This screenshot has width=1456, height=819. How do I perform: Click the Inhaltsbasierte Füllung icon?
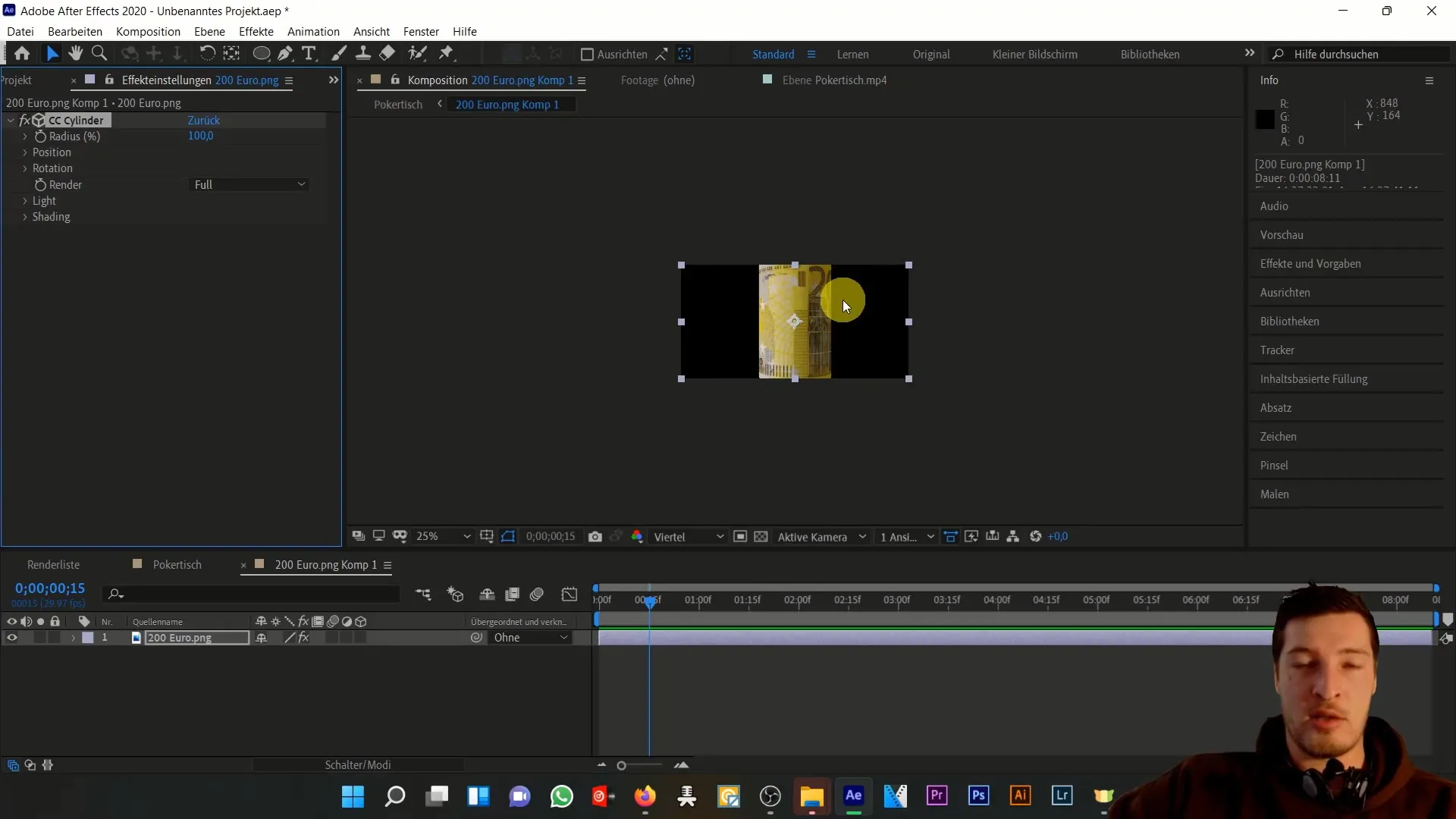[x=1315, y=379]
